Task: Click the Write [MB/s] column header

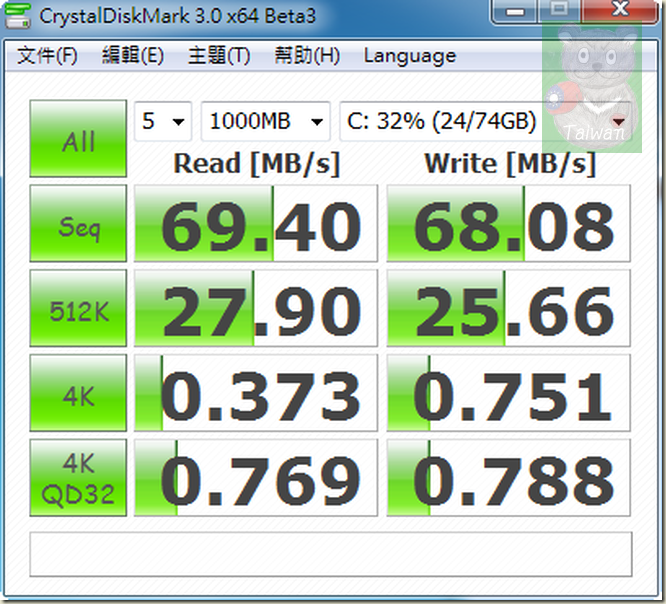Action: pyautogui.click(x=510, y=164)
